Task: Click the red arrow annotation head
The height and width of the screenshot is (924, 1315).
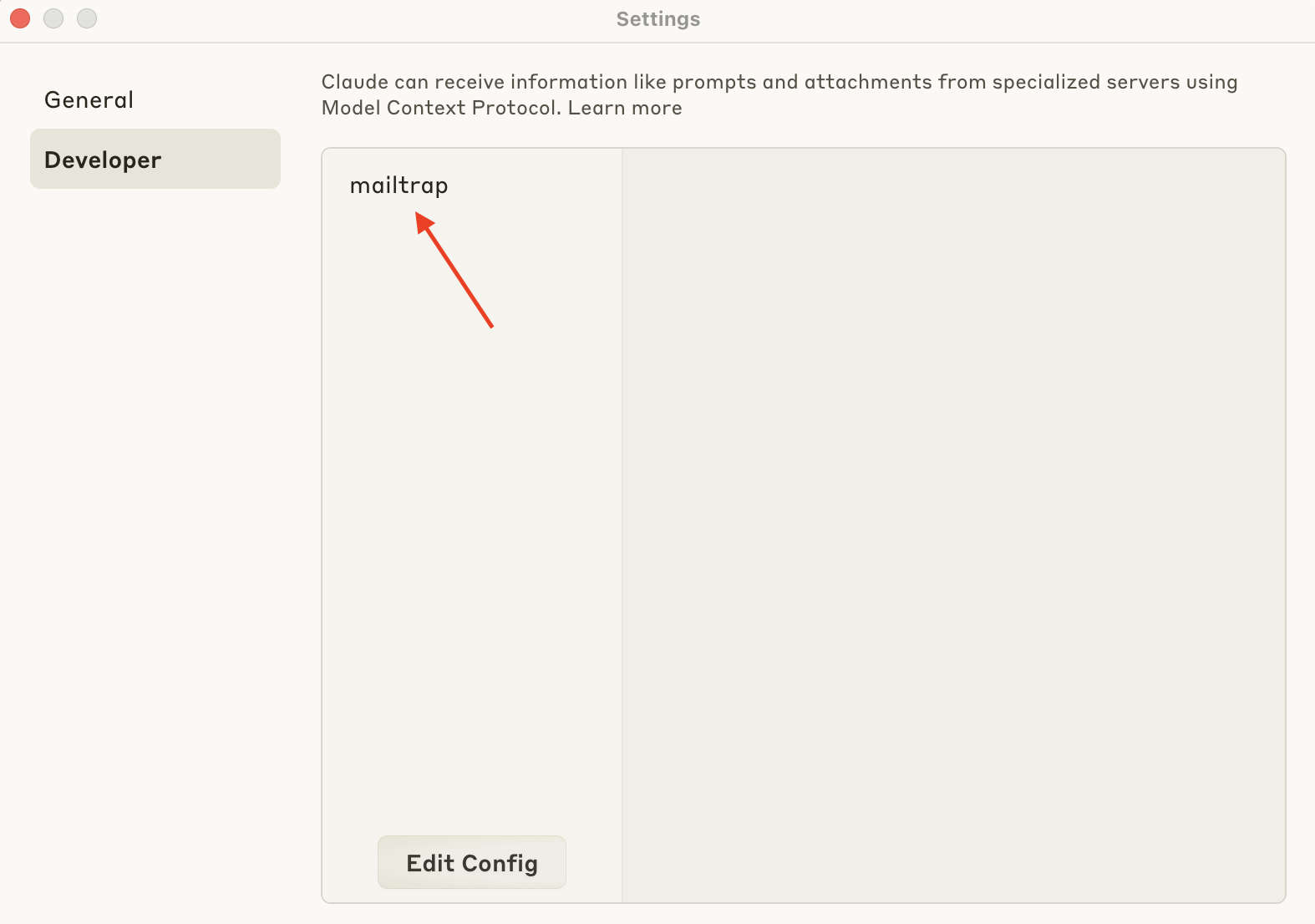Action: (x=424, y=221)
